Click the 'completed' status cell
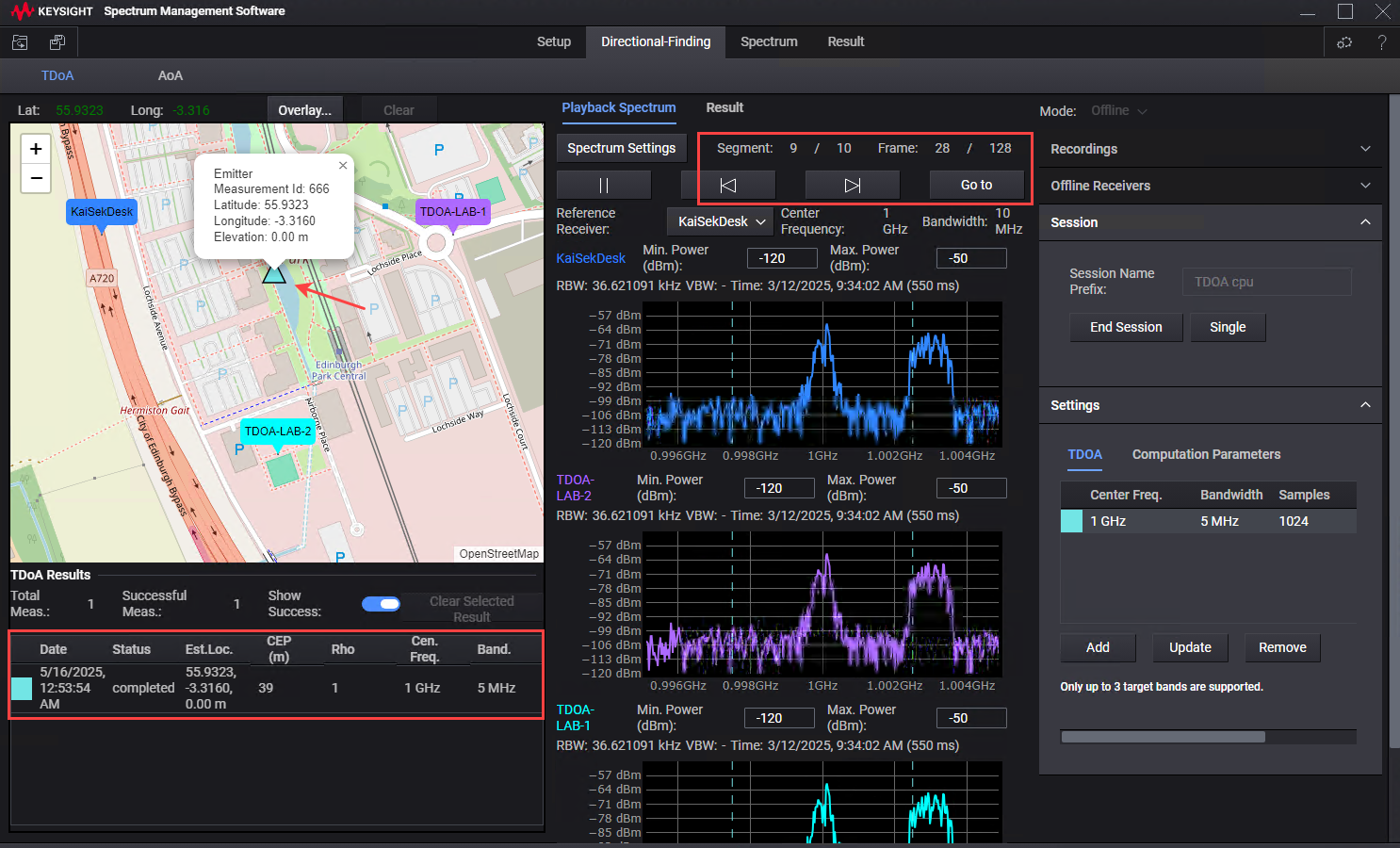 (143, 689)
